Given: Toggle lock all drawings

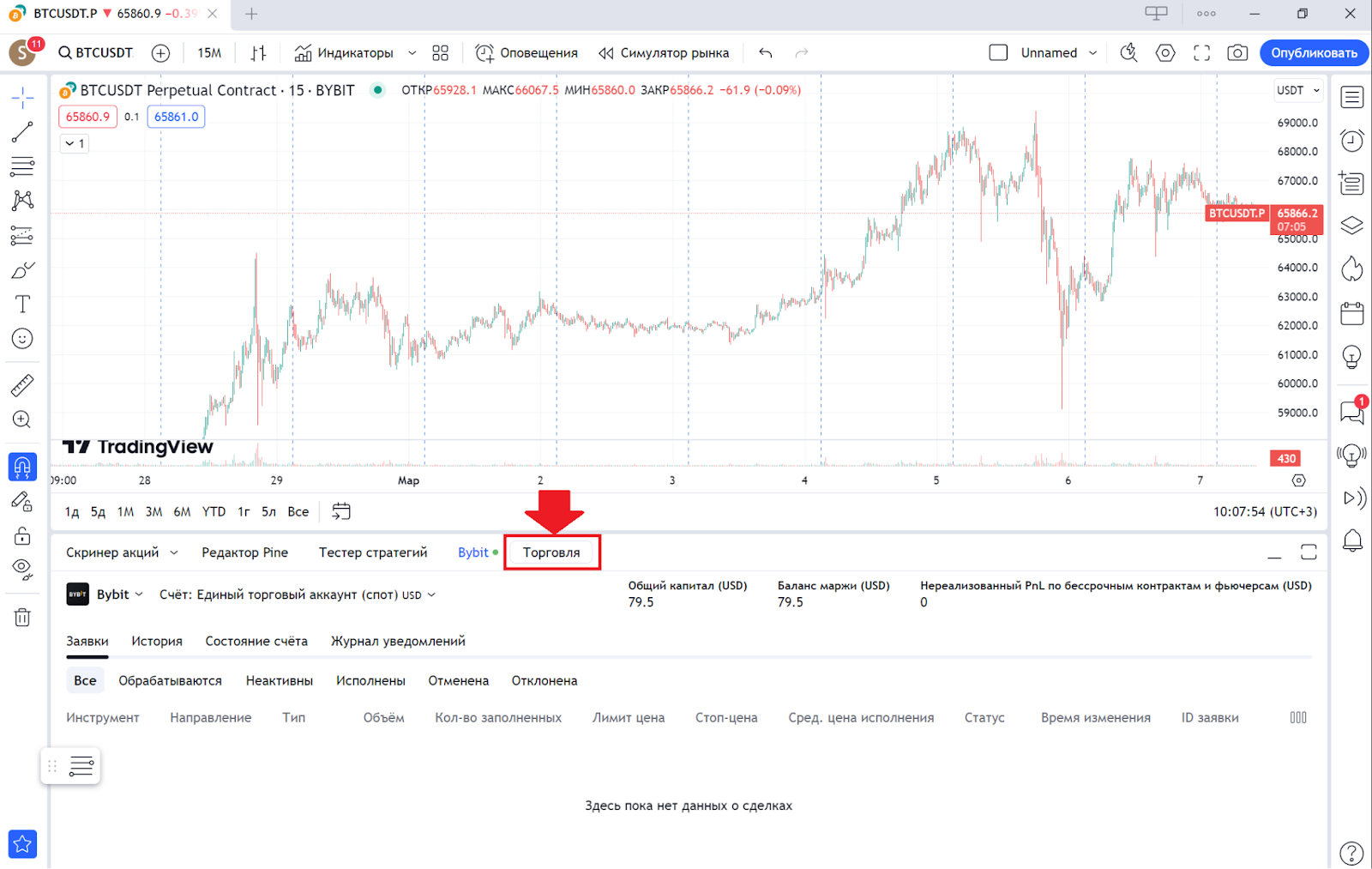Looking at the screenshot, I should [22, 536].
